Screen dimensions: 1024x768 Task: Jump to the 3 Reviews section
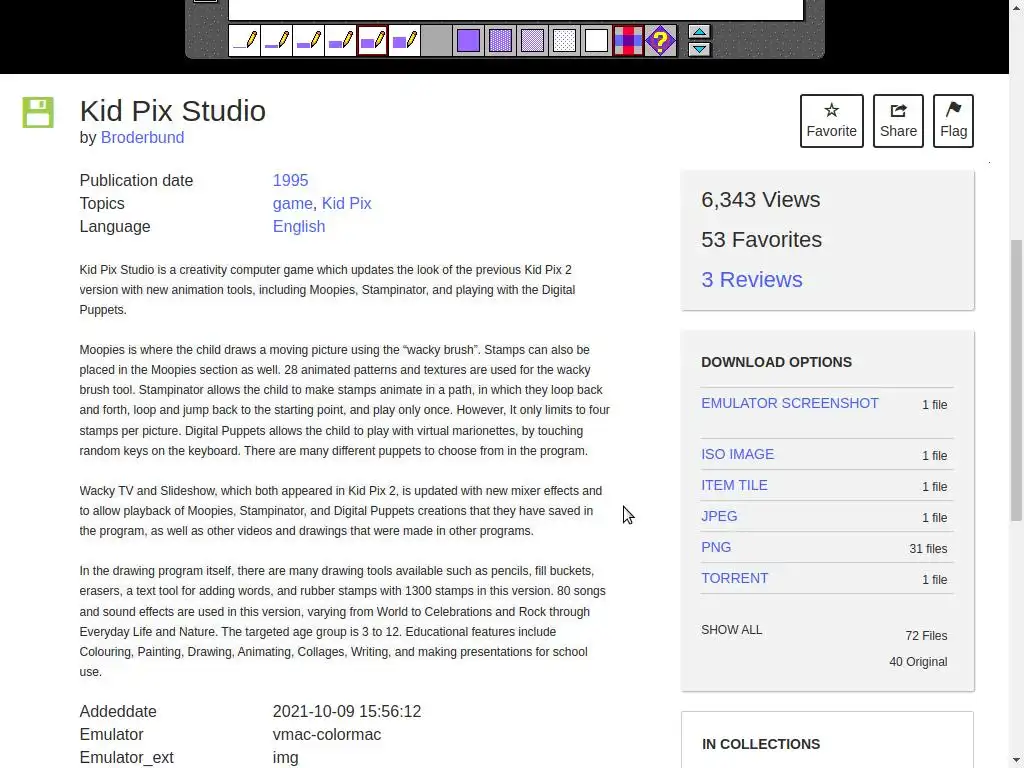752,280
